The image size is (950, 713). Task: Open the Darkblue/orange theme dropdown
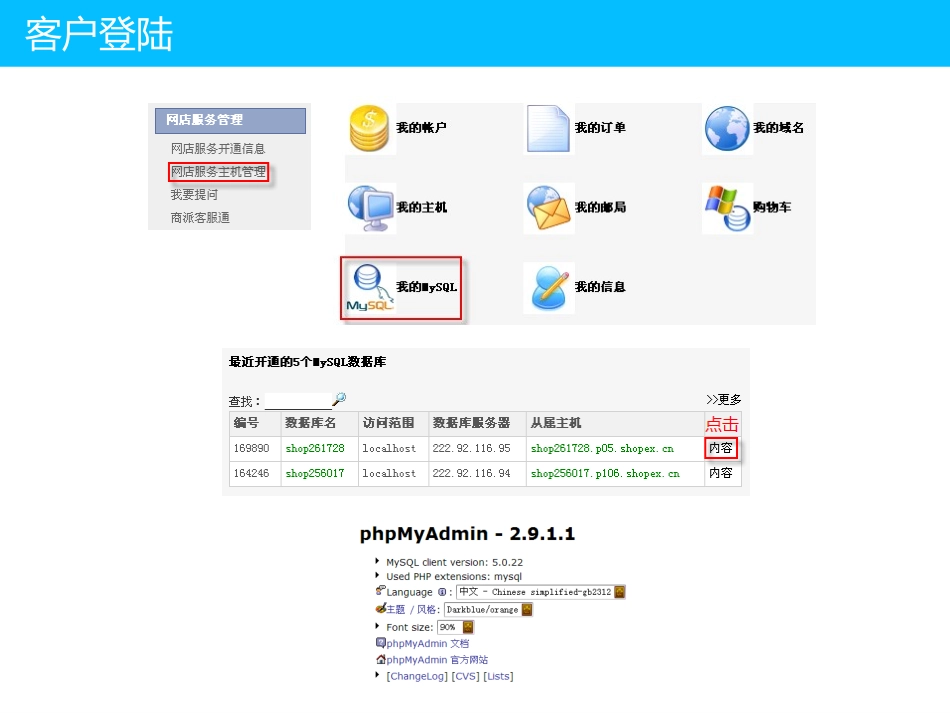tap(488, 609)
